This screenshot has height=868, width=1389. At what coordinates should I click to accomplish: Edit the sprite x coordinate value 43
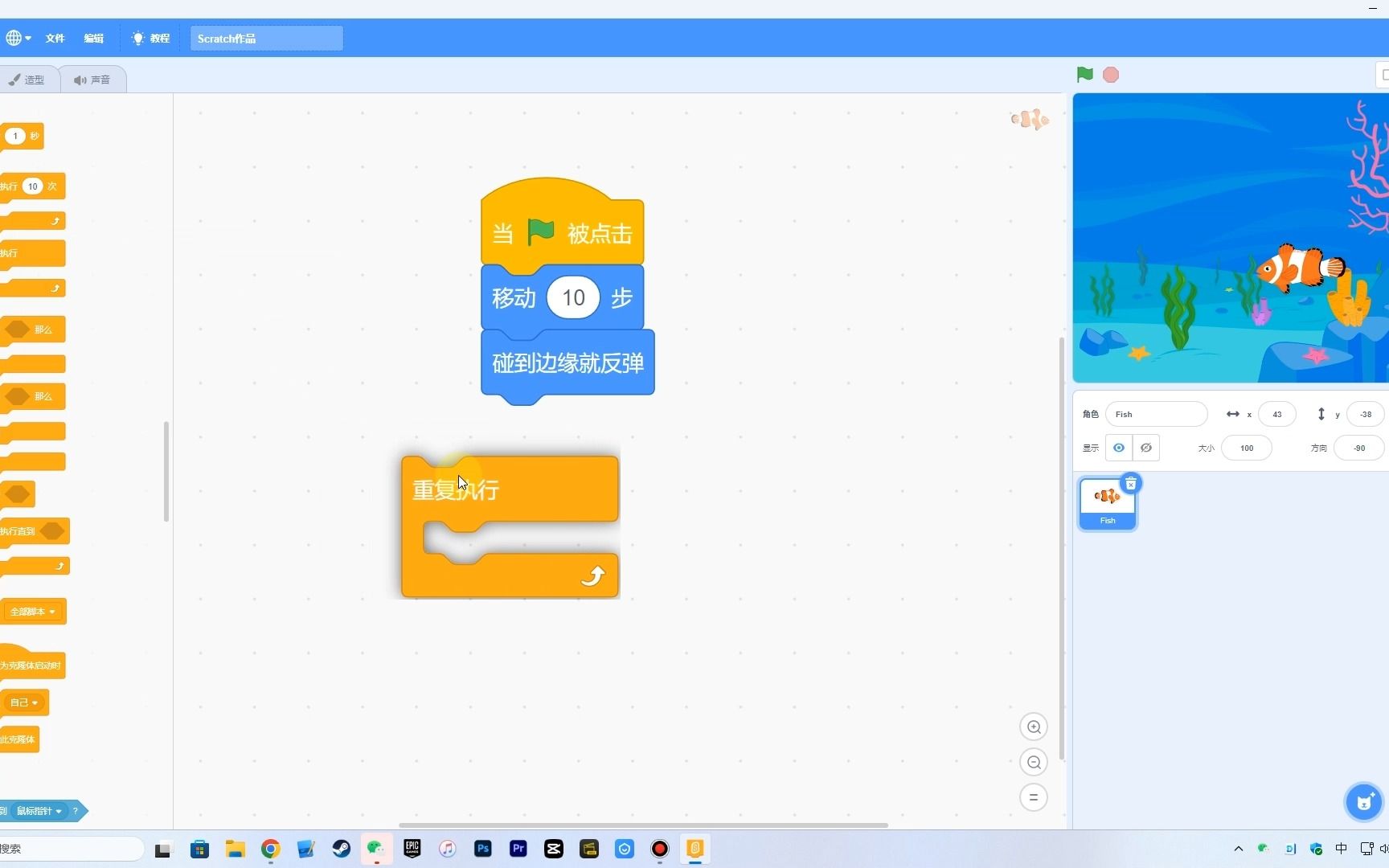tap(1276, 413)
